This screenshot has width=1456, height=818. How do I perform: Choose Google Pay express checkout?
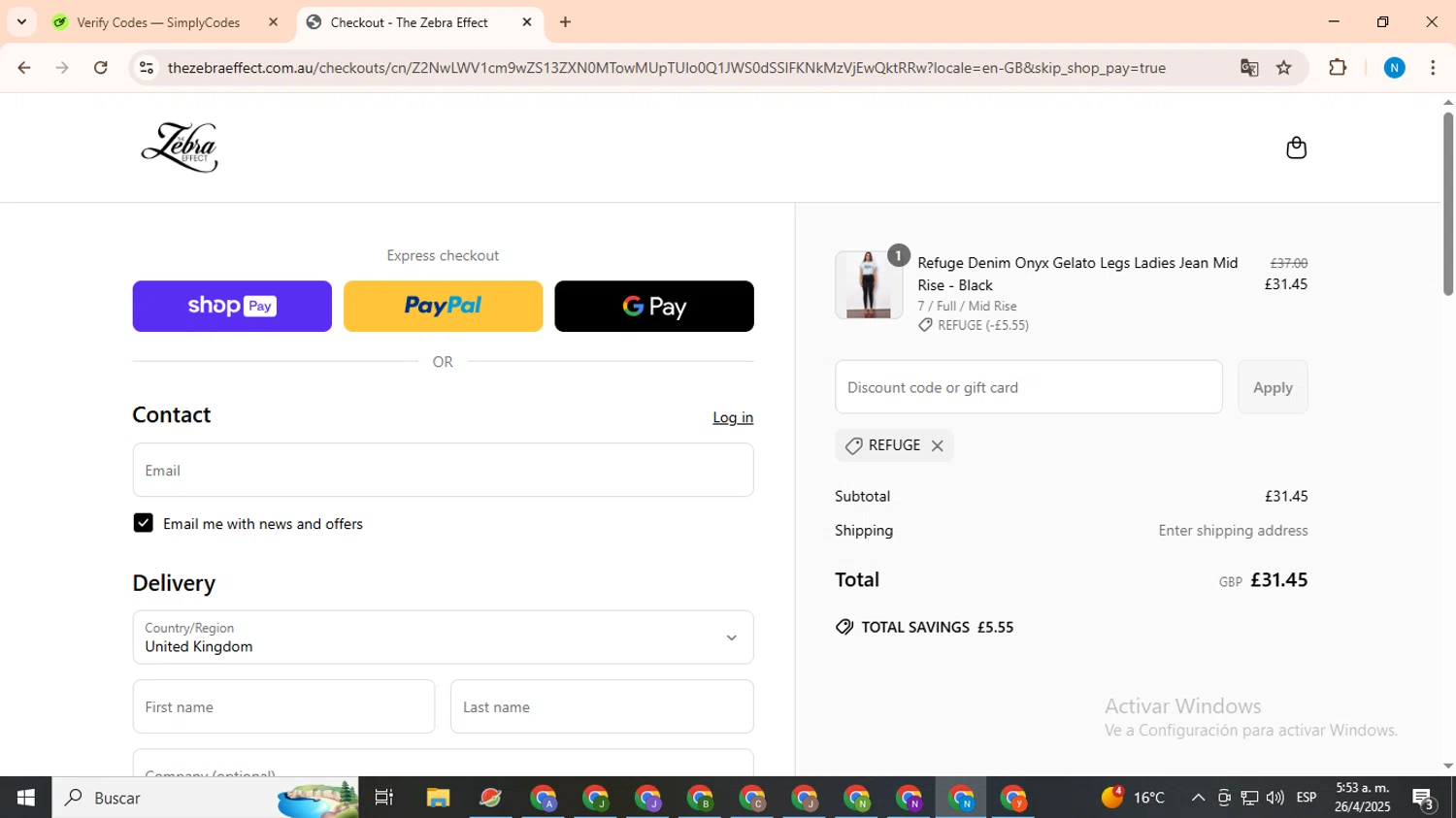(654, 307)
